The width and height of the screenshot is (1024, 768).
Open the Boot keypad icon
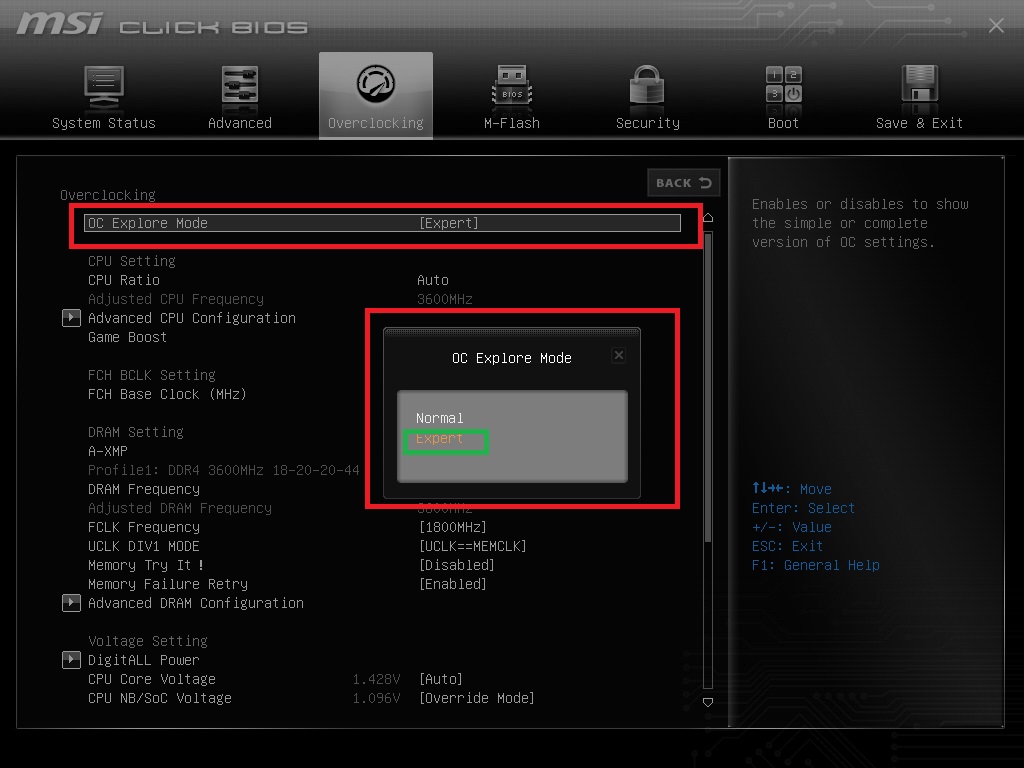point(784,85)
